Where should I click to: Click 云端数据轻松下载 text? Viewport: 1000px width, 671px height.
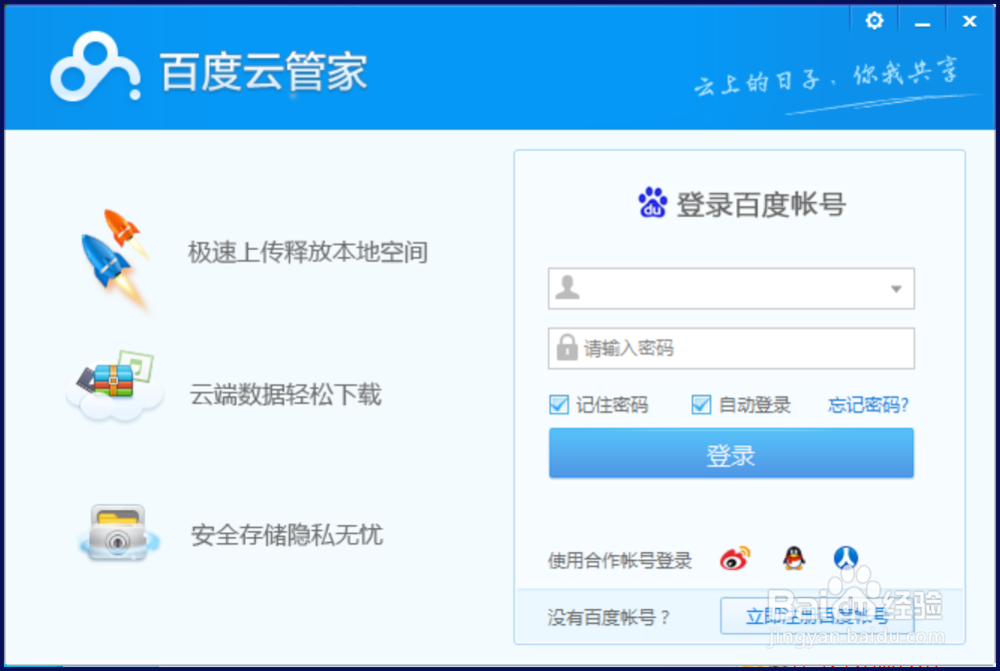tap(285, 395)
